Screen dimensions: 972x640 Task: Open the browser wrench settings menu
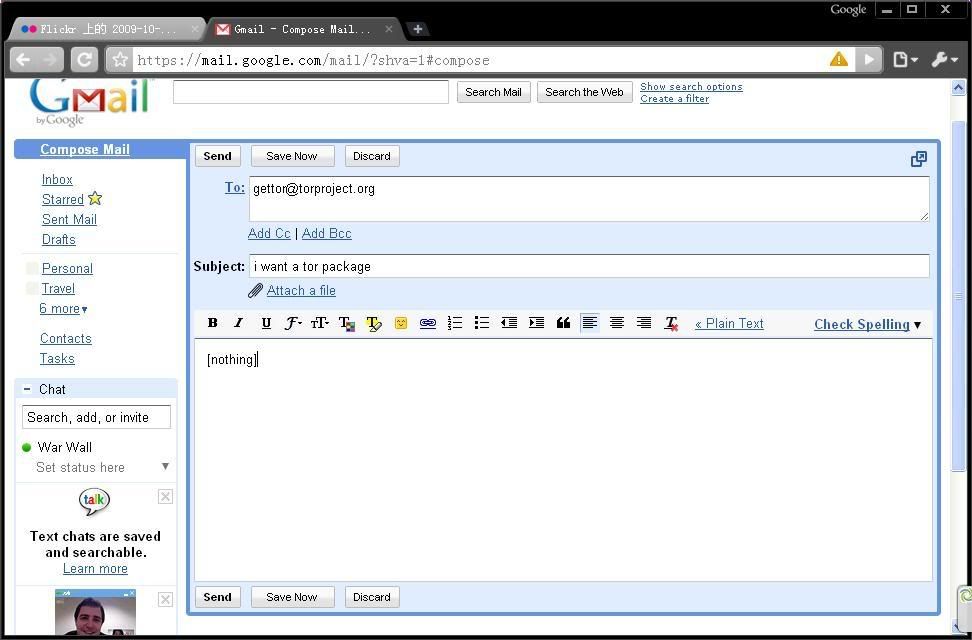pos(945,60)
